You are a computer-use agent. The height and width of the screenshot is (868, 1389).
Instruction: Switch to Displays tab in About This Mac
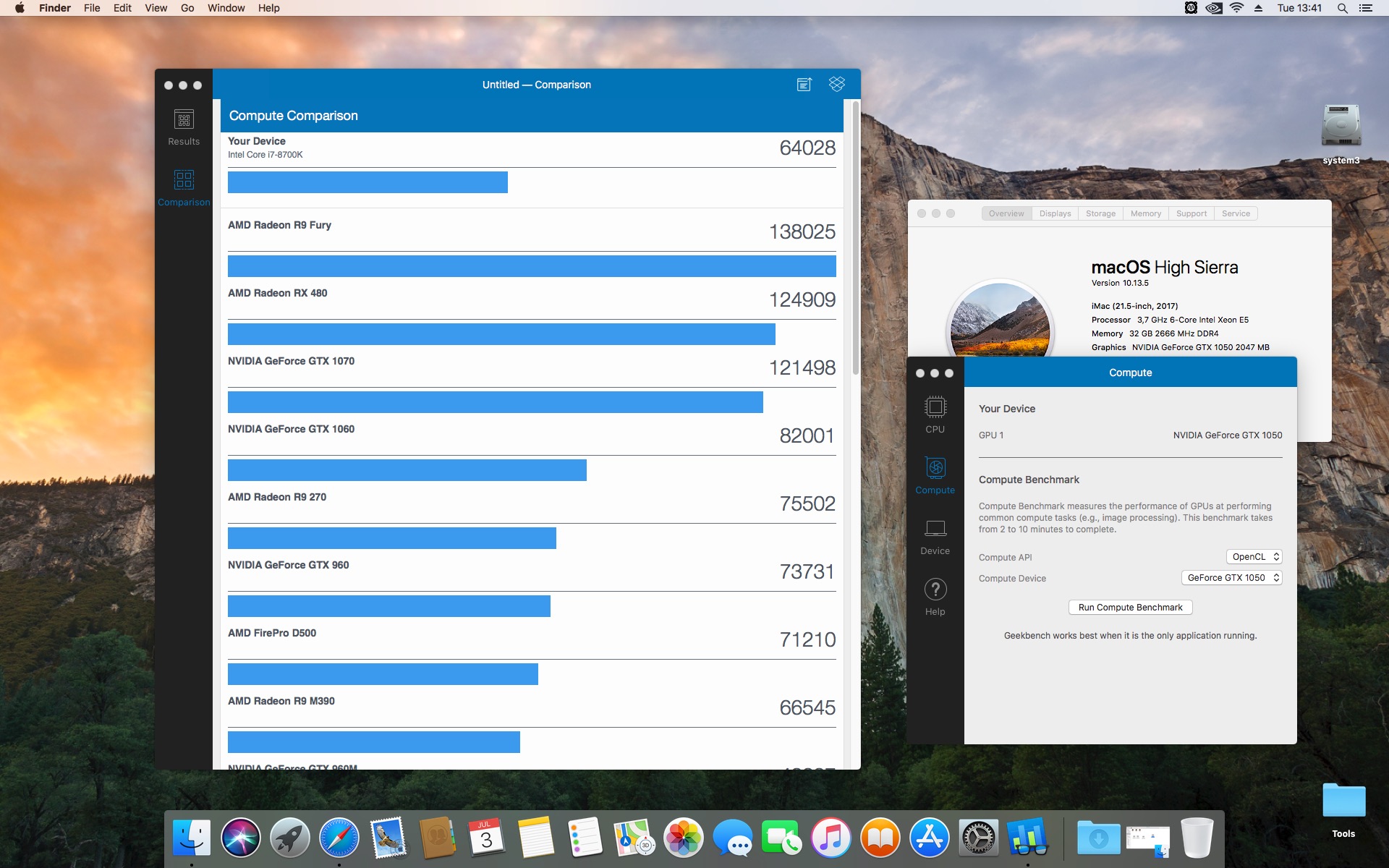pos(1055,213)
